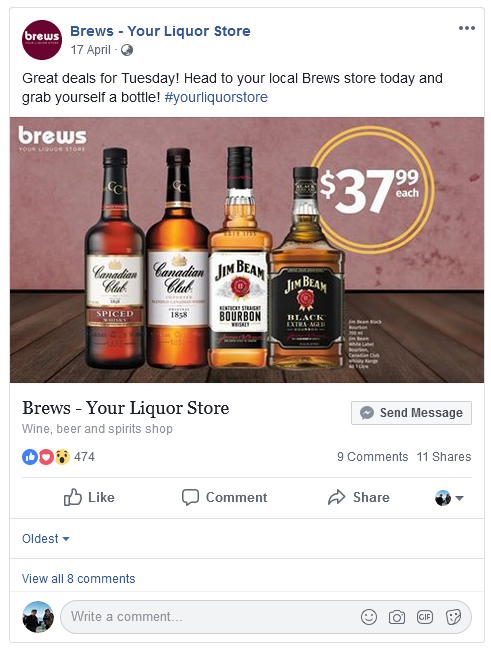
Task: Open the #yourliquorstore hashtag link
Action: pos(216,98)
